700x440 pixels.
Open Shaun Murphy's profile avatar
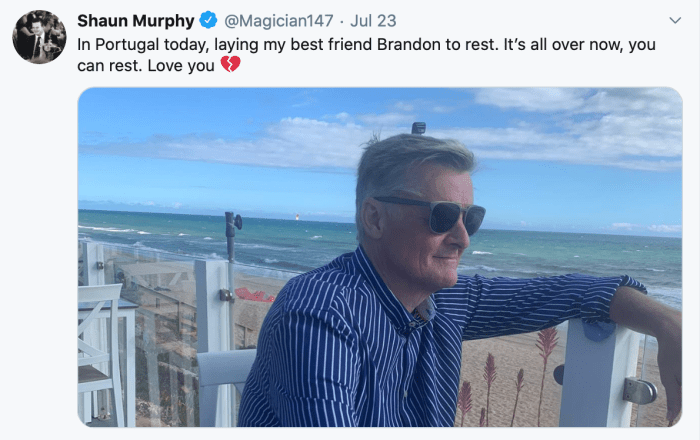tap(39, 37)
